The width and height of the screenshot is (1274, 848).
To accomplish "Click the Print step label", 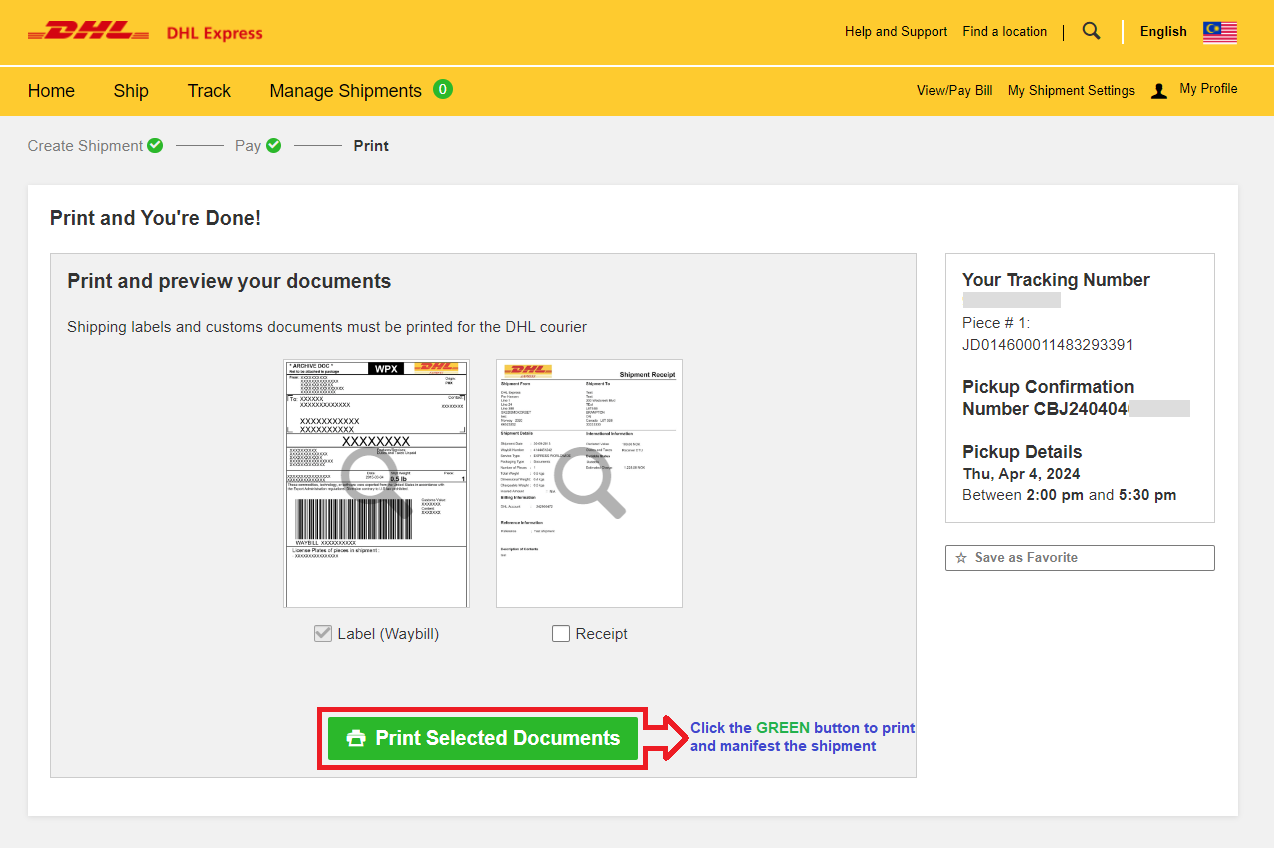I will click(371, 145).
